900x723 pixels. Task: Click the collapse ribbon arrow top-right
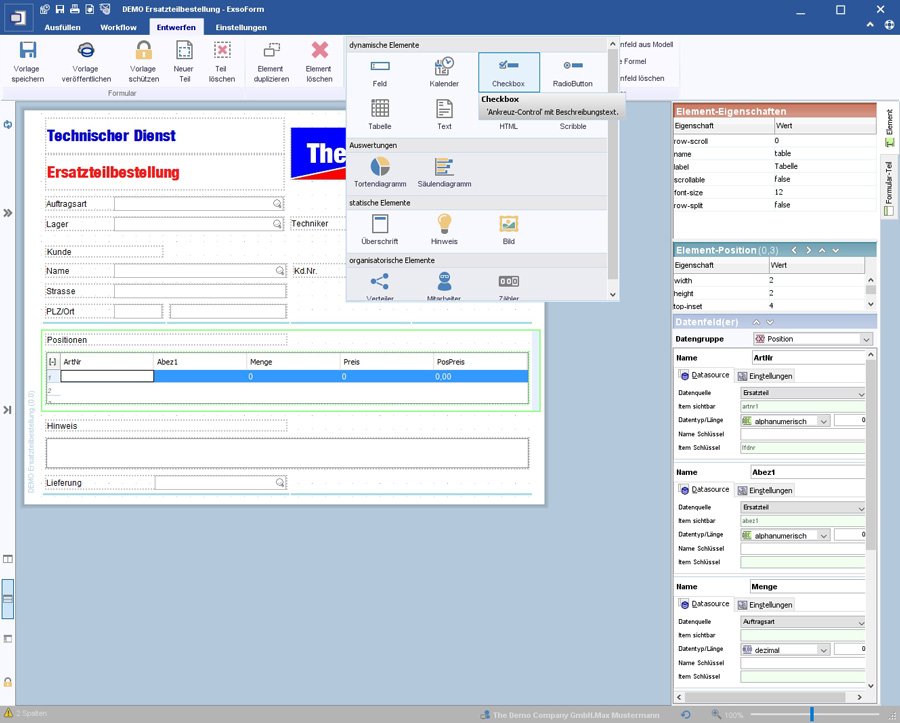coord(870,25)
